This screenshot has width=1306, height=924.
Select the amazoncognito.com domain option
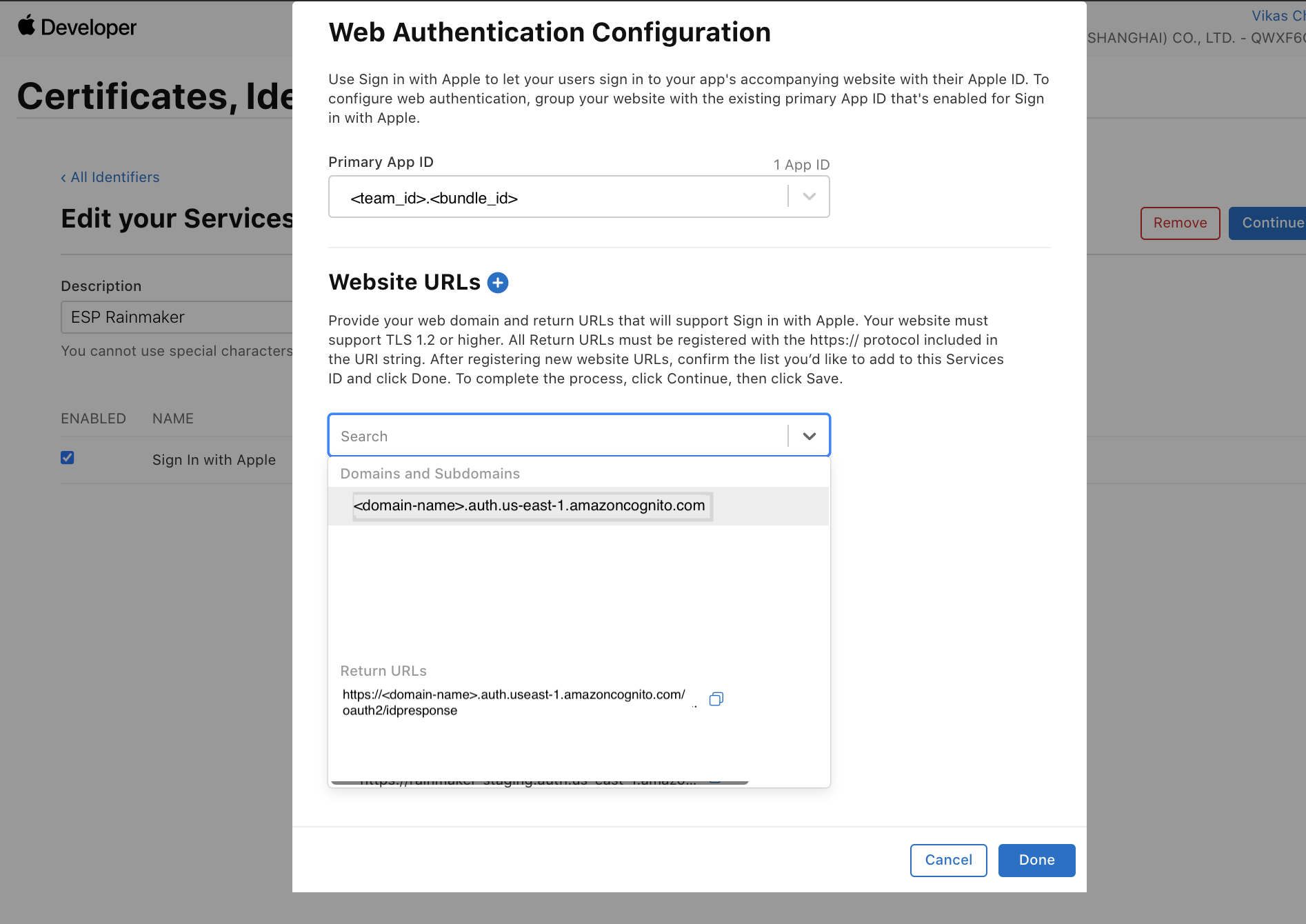[x=530, y=505]
